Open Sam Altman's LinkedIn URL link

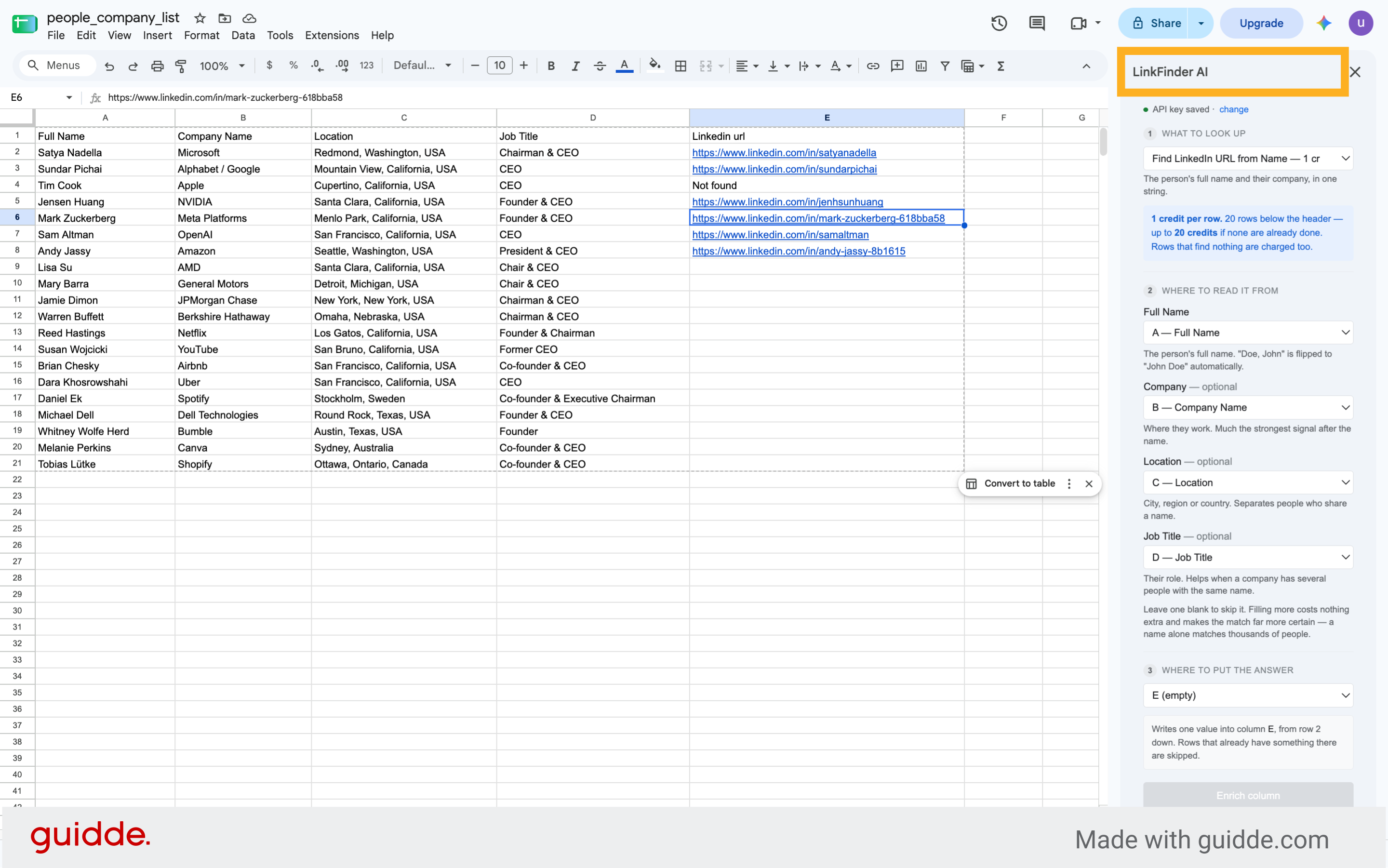click(x=780, y=235)
